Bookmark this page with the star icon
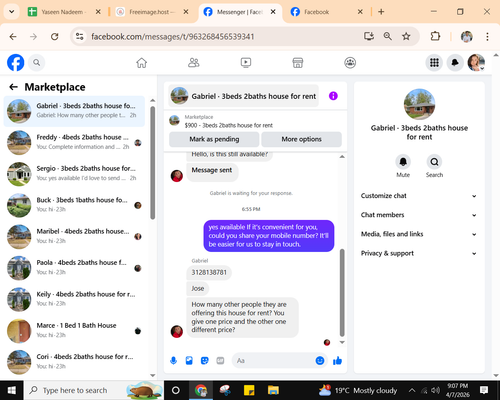Screen dimensions: 500x400 point(406,36)
